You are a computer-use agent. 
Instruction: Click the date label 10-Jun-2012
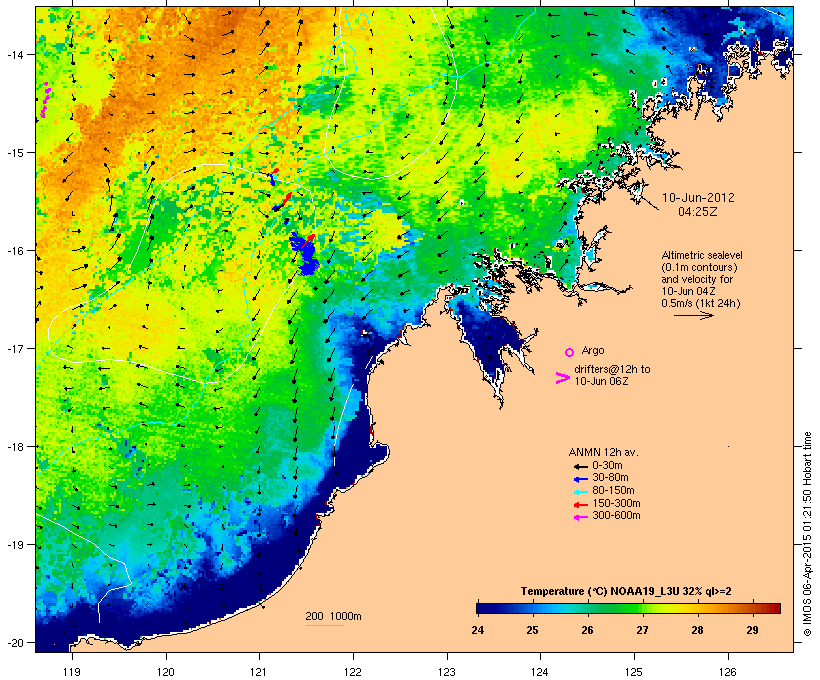698,198
